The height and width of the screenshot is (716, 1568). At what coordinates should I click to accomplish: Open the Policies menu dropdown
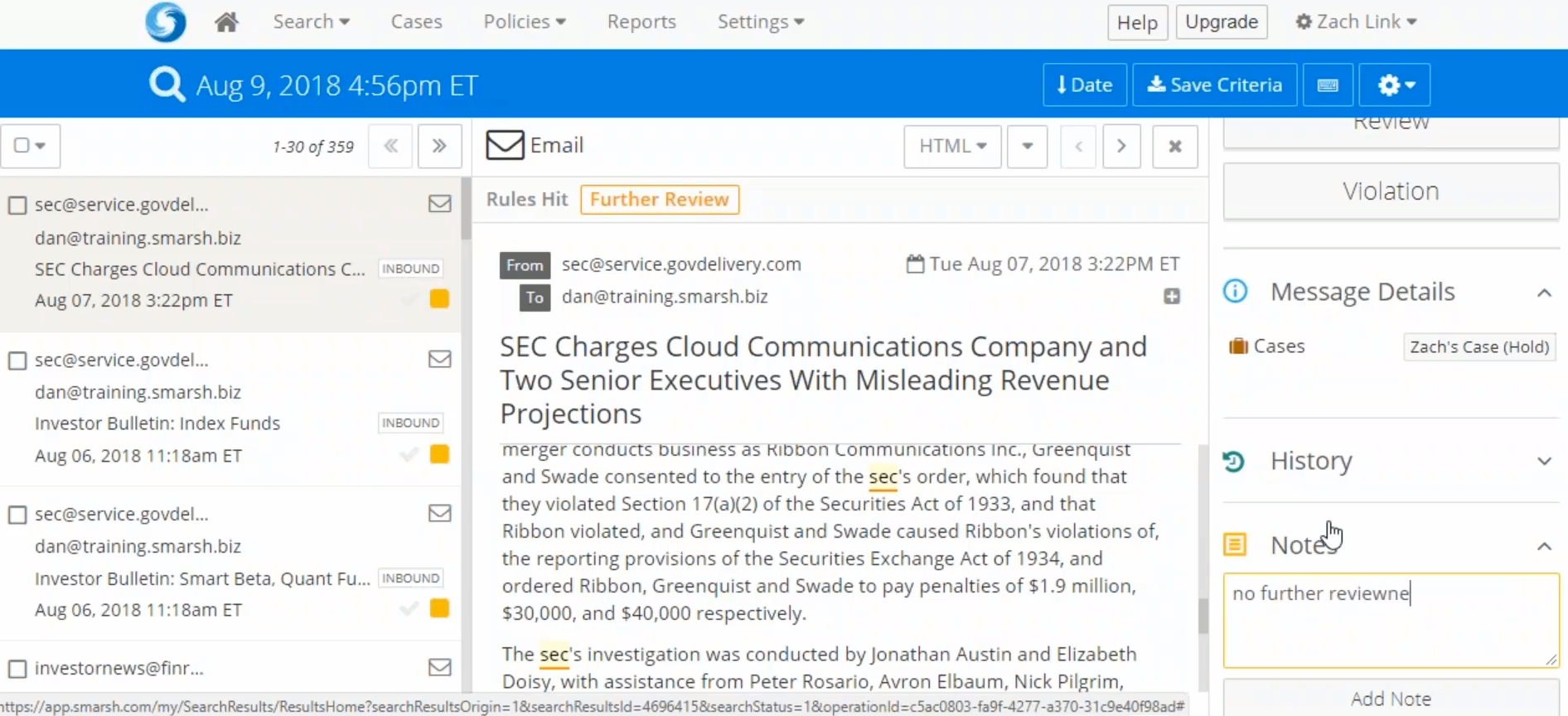(525, 22)
